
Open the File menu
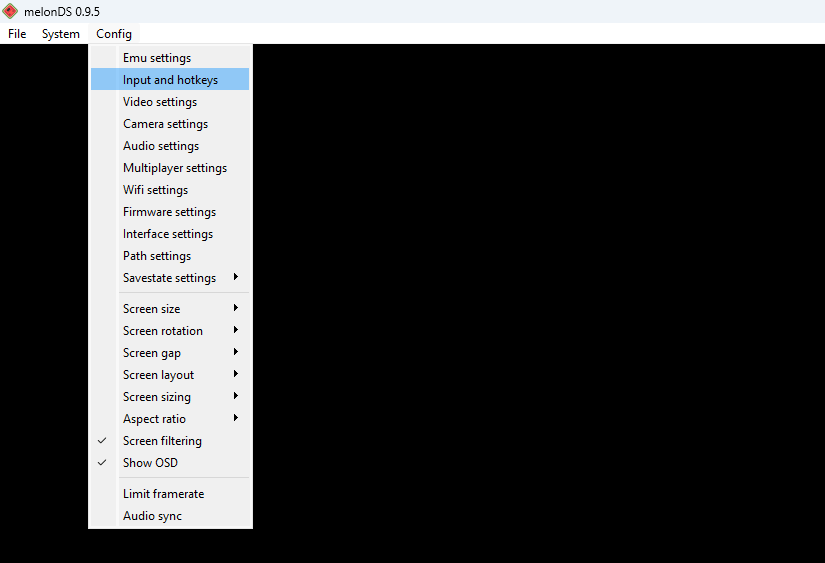pyautogui.click(x=17, y=34)
